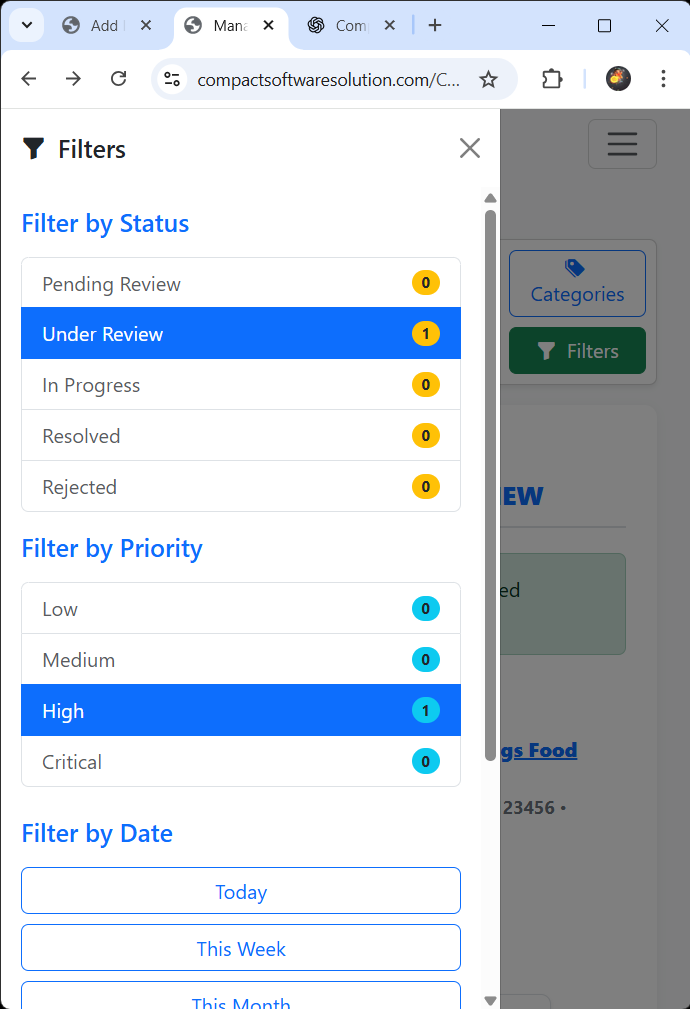Bookmark this page with the star icon
Image resolution: width=690 pixels, height=1009 pixels.
[x=488, y=79]
